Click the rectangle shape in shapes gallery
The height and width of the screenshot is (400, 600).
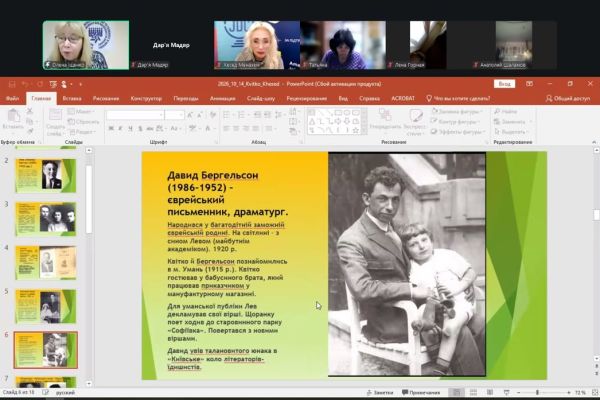(338, 113)
